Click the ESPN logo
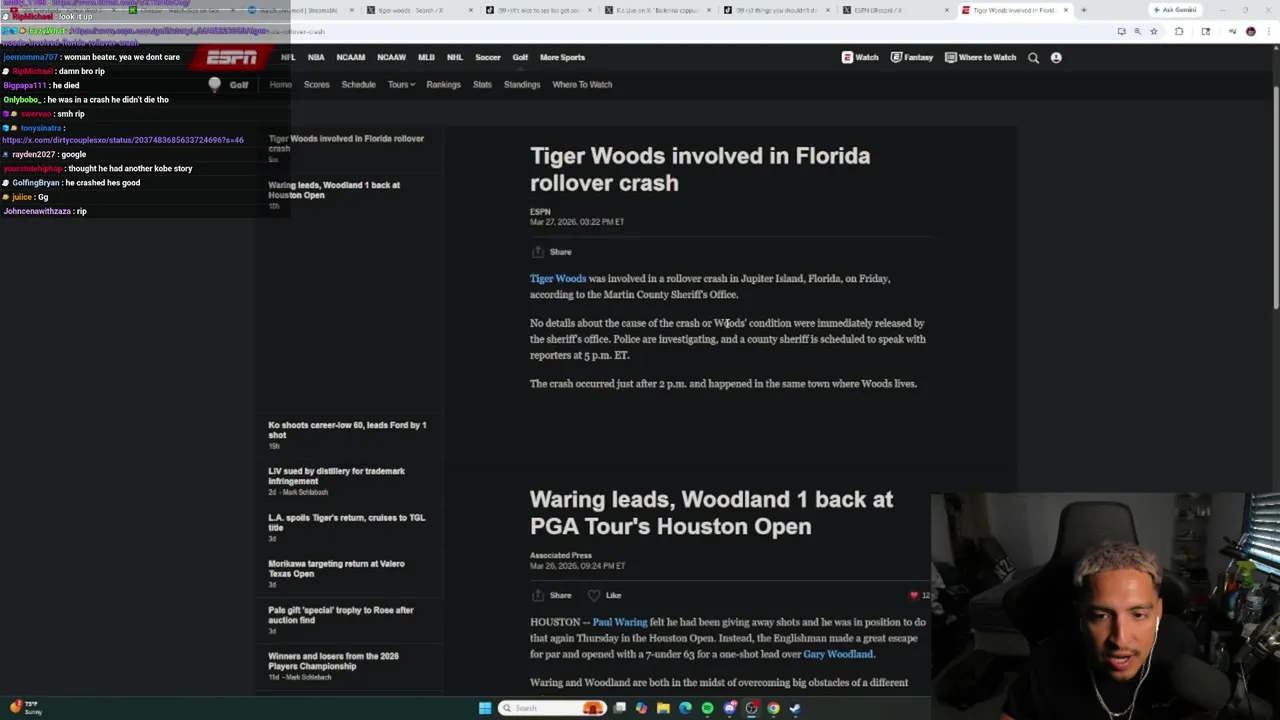 point(232,57)
